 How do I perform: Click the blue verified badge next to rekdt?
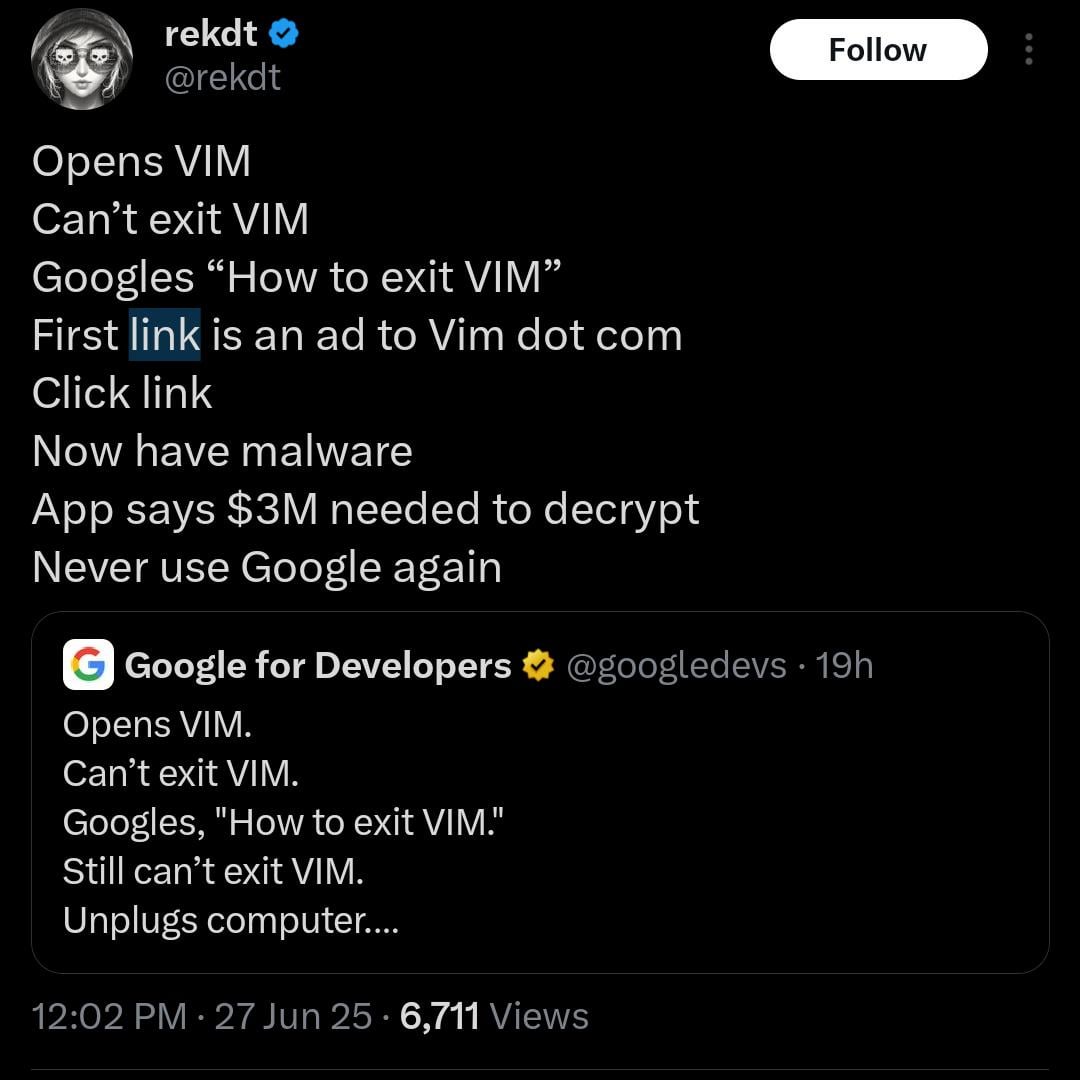283,34
